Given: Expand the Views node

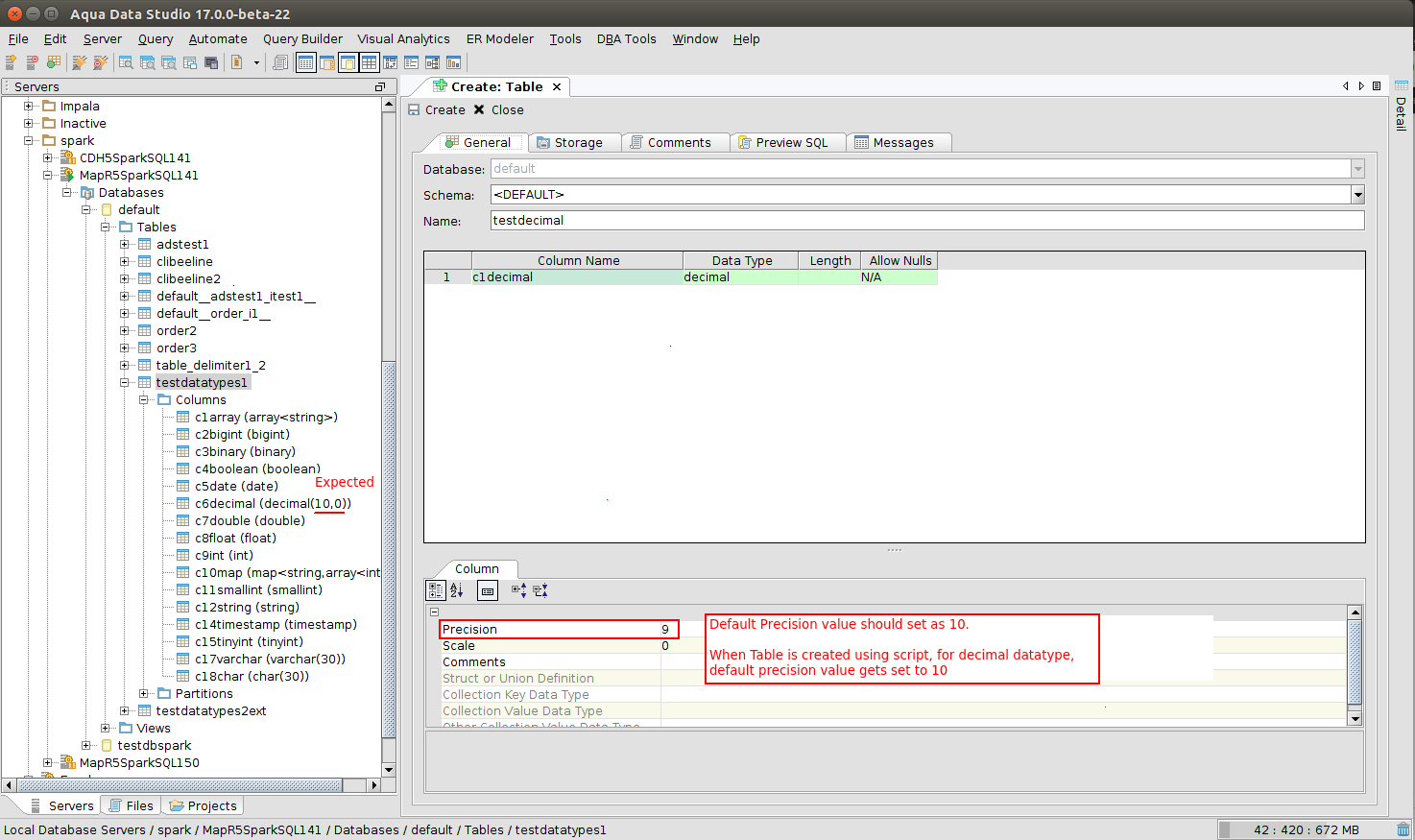Looking at the screenshot, I should [106, 728].
